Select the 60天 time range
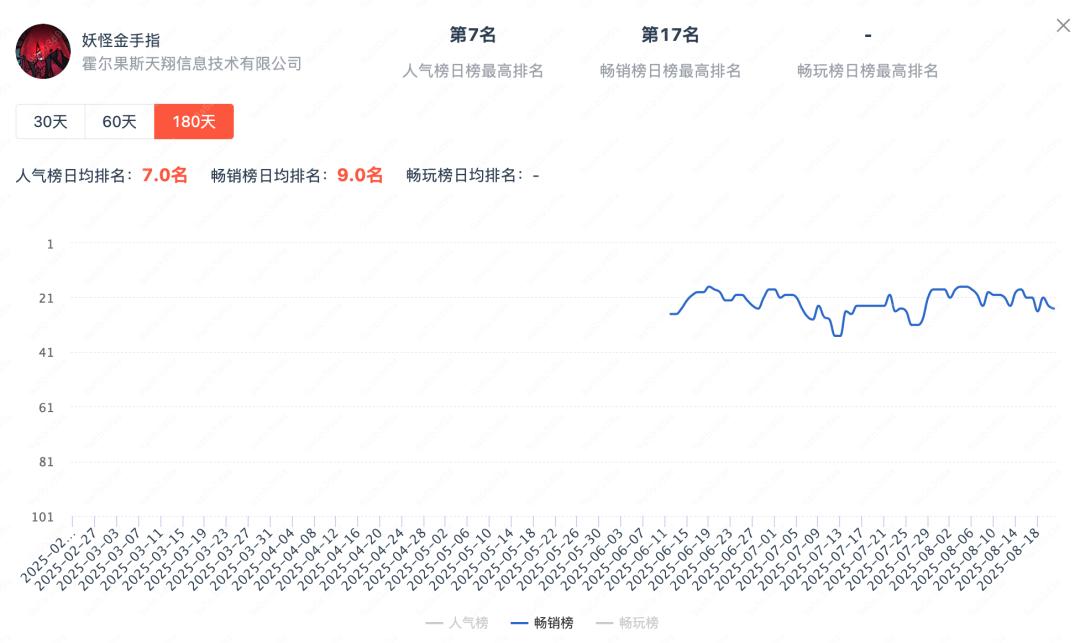The image size is (1080, 643). tap(119, 122)
